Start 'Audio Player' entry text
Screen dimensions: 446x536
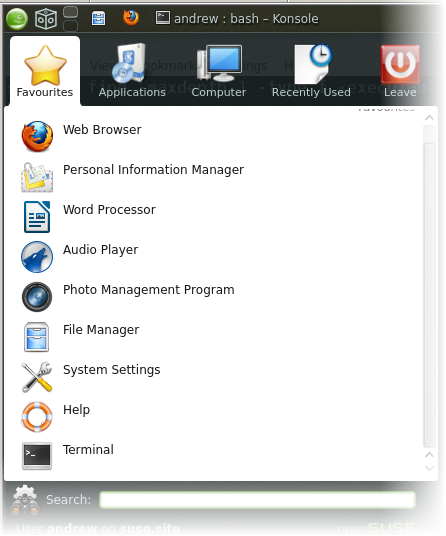click(100, 250)
